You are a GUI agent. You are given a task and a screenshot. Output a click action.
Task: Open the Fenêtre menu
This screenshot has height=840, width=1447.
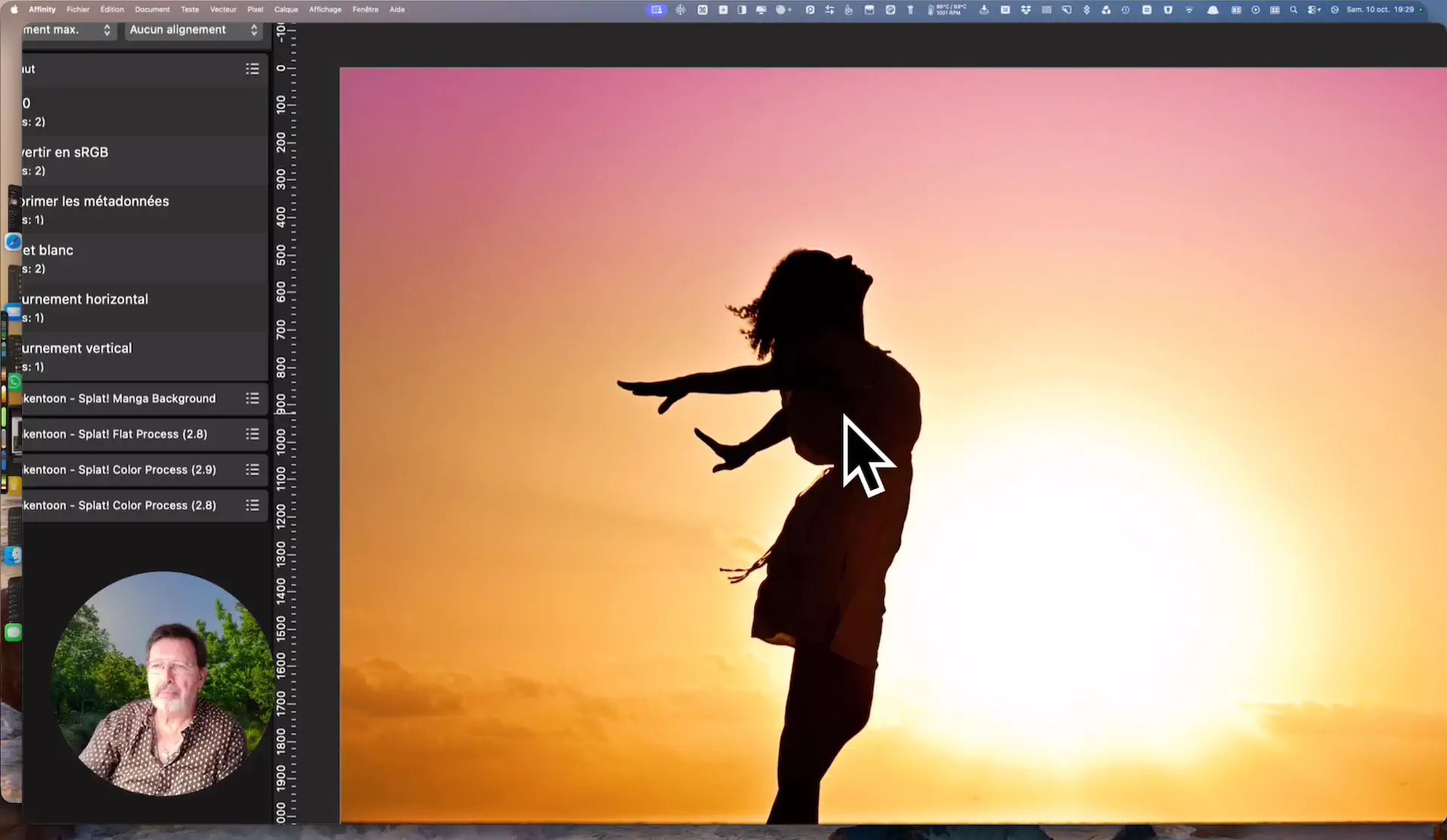click(366, 10)
